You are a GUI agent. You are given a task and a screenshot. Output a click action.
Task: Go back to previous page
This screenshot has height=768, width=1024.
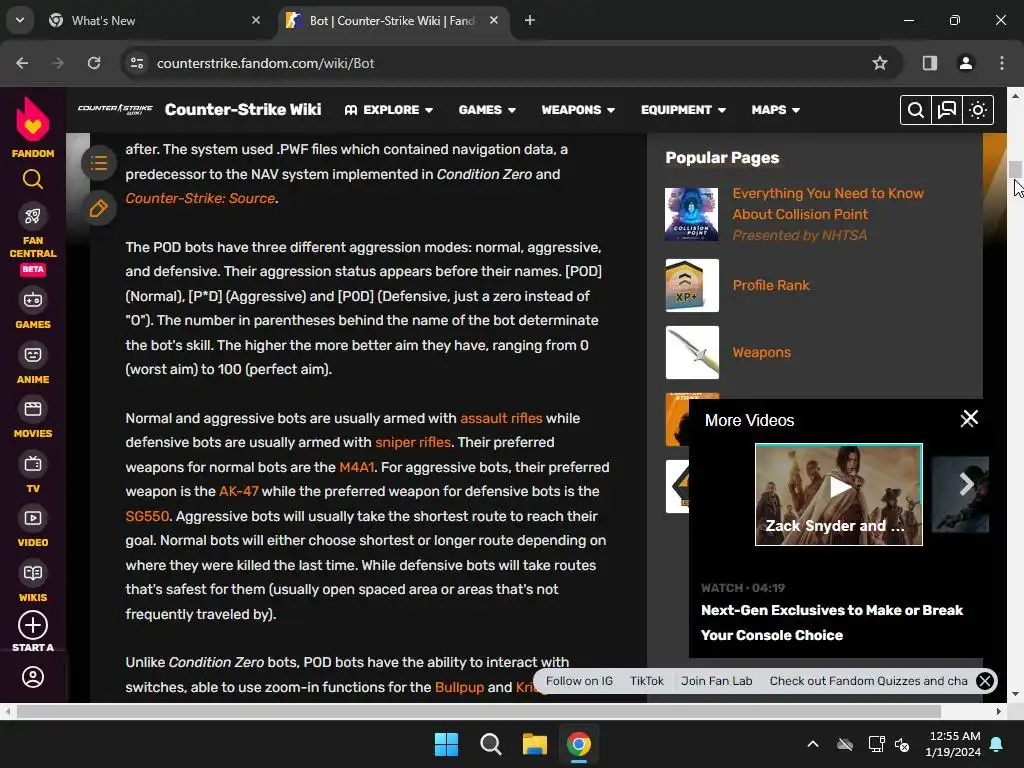pyautogui.click(x=22, y=63)
